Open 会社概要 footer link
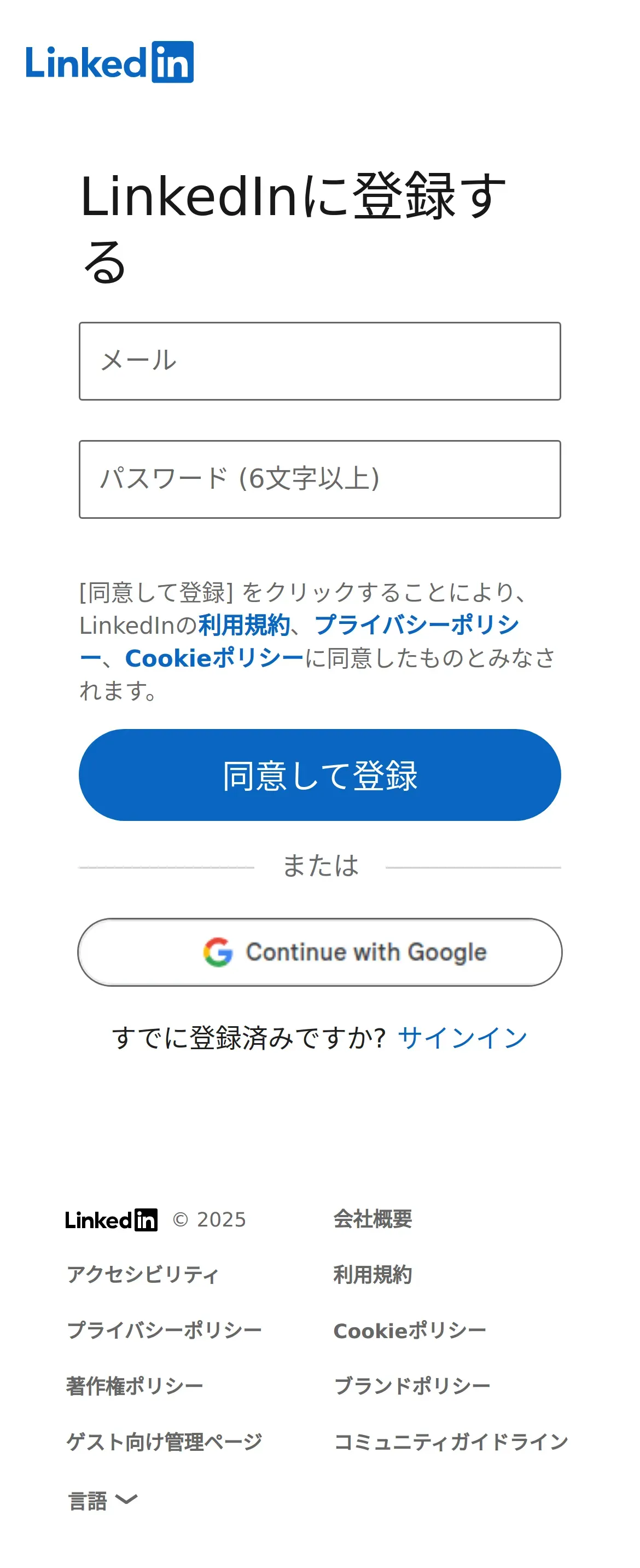Screen dimensions: 640x1568 [x=373, y=1219]
